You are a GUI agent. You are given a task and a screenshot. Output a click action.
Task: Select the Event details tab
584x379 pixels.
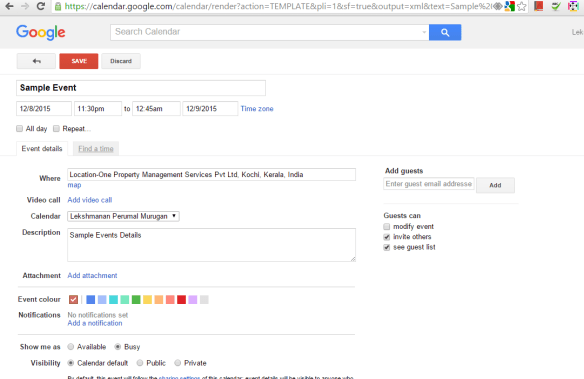[42, 149]
